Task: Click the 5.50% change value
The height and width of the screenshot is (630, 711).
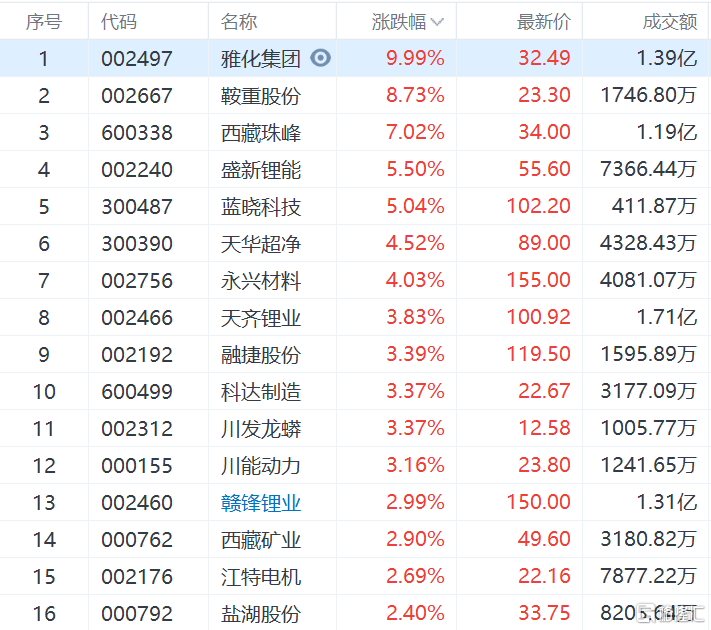Action: [415, 169]
